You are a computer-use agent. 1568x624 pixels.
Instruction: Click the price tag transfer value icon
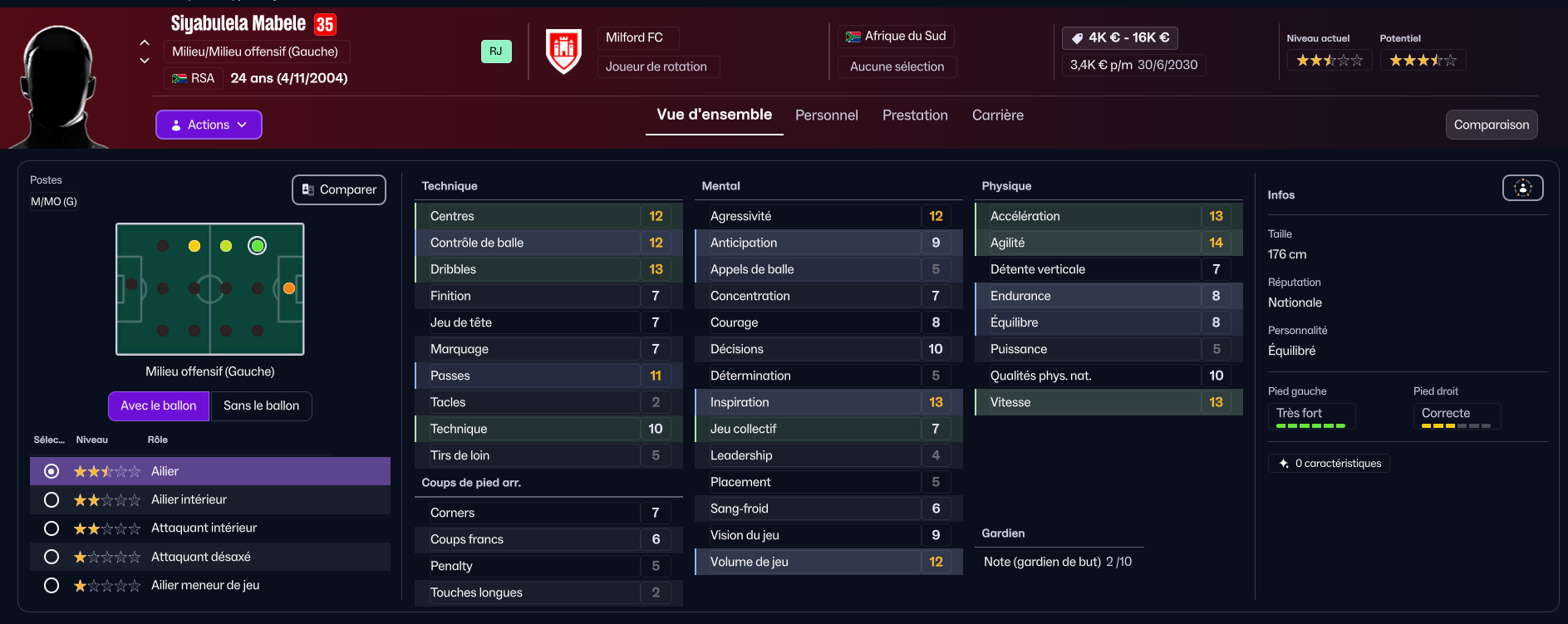tap(1077, 38)
